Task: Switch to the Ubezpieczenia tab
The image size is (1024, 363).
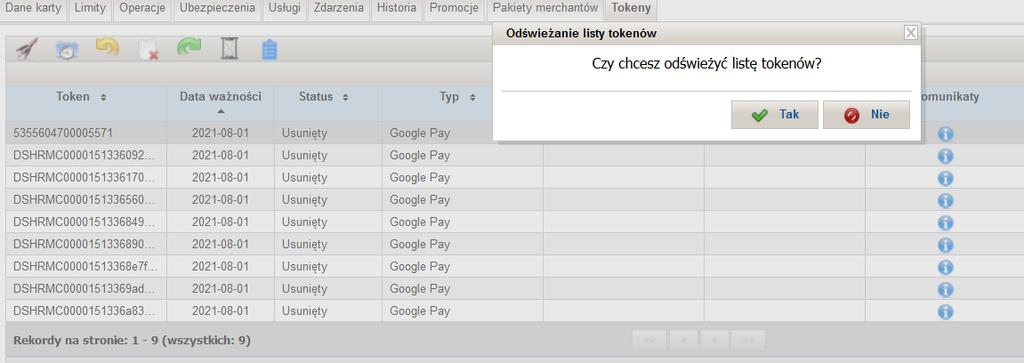Action: (217, 8)
